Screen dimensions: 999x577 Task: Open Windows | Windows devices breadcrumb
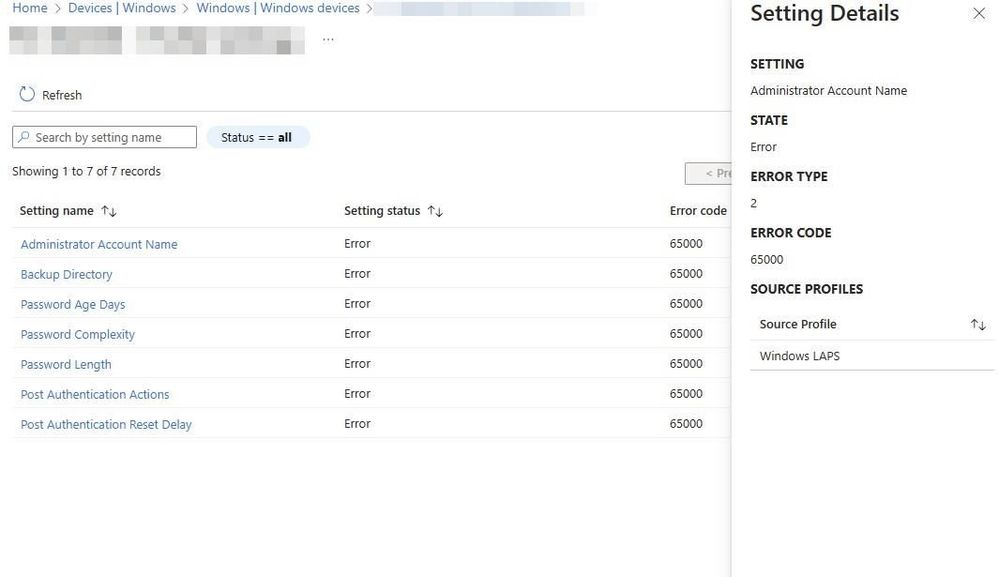[278, 8]
